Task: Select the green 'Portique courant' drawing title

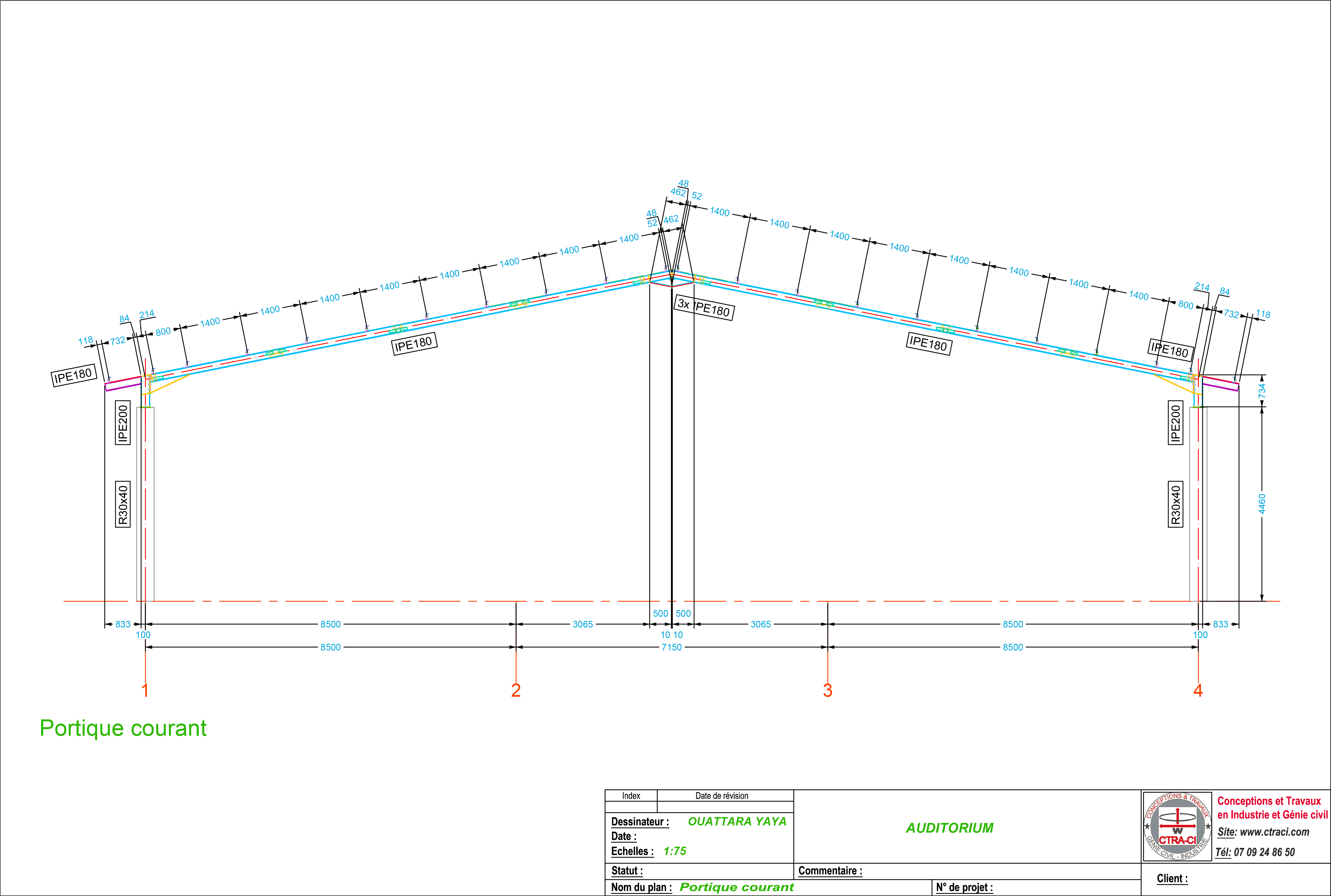Action: [x=123, y=729]
